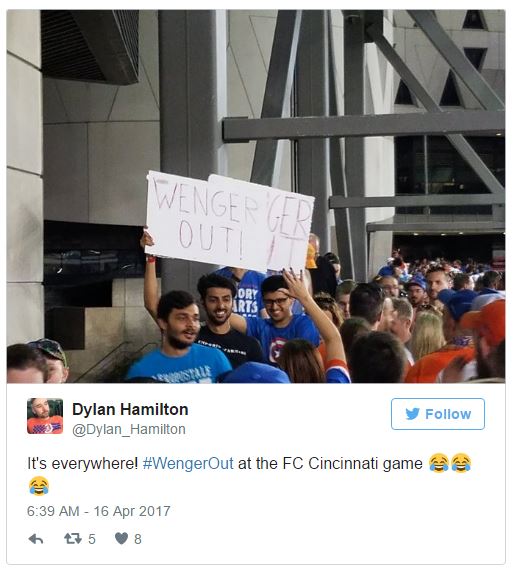Open the Dylan Hamilton display name link
This screenshot has height=572, width=515.
[130, 409]
